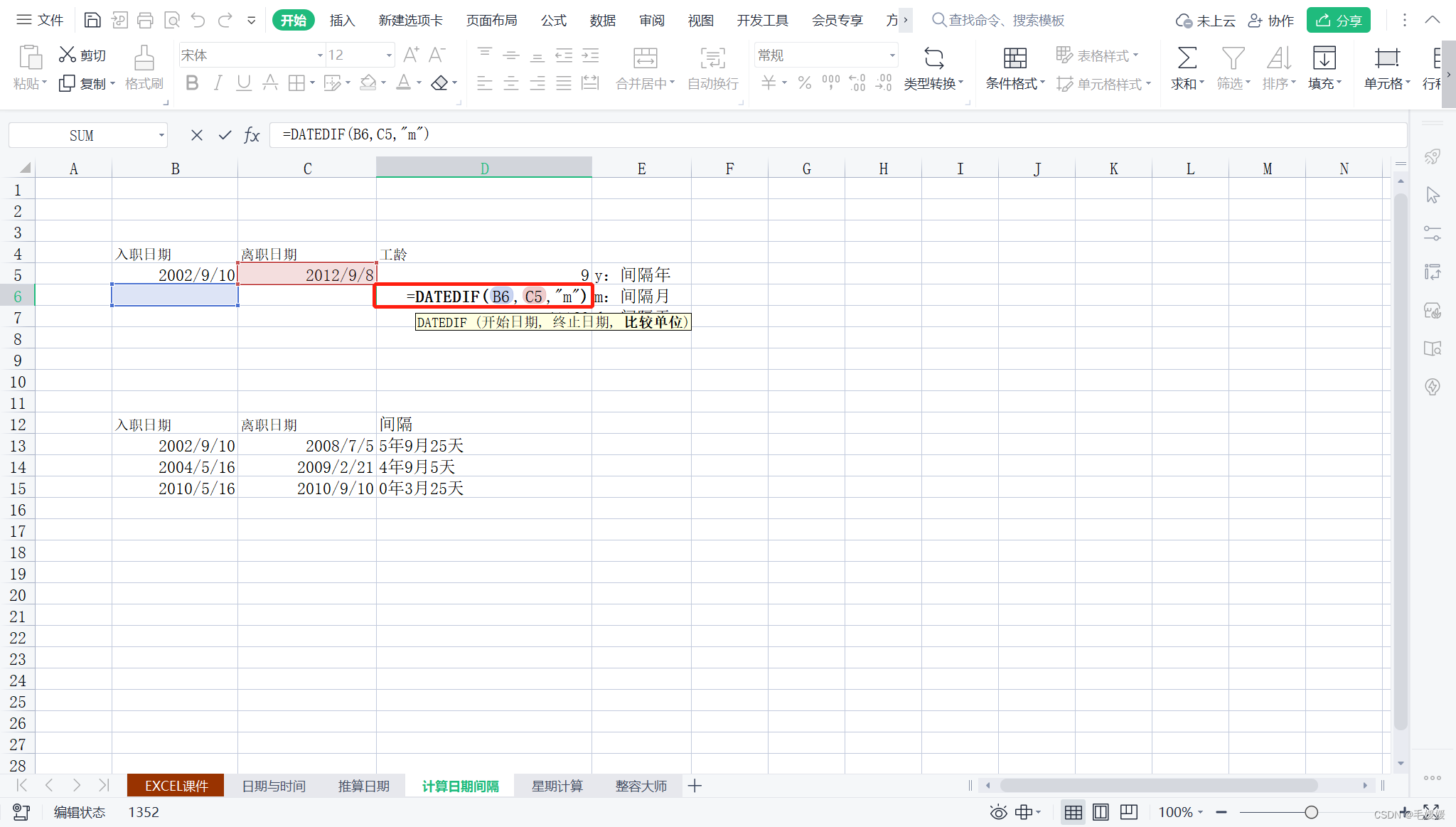Image resolution: width=1456 pixels, height=827 pixels.
Task: Add a new sheet with plus
Action: pos(695,786)
